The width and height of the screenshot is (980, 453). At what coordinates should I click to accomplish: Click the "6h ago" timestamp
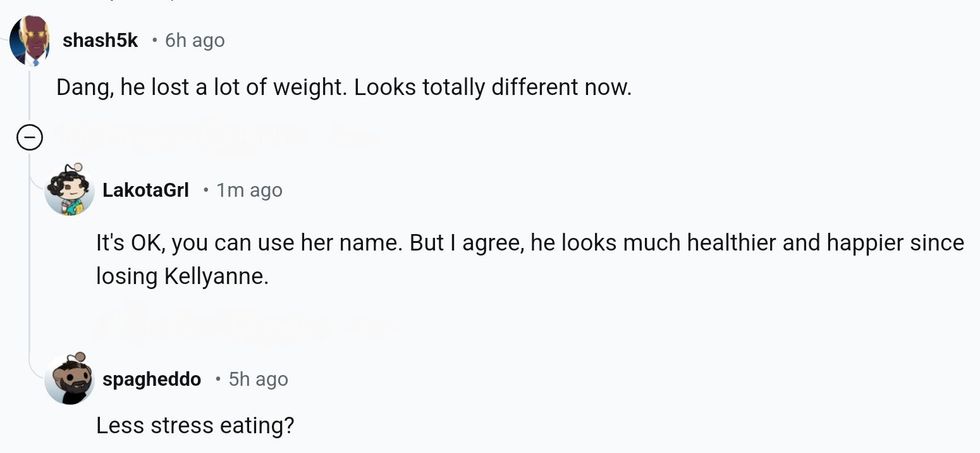(x=195, y=41)
